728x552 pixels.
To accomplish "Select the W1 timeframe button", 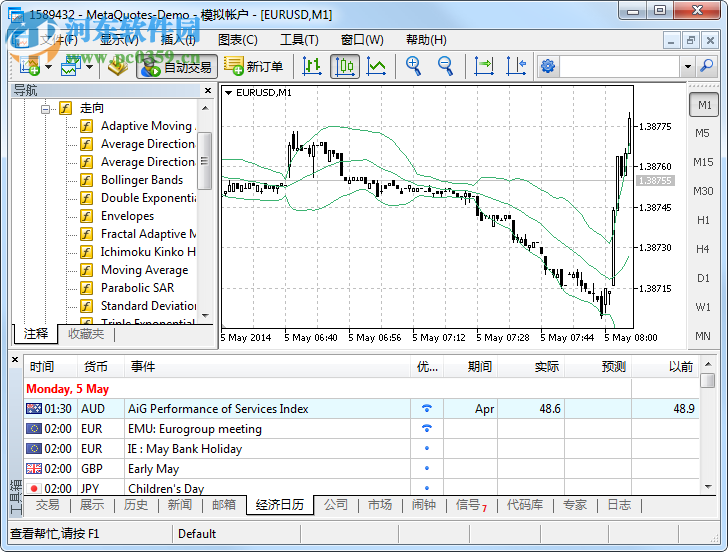I will tap(703, 307).
